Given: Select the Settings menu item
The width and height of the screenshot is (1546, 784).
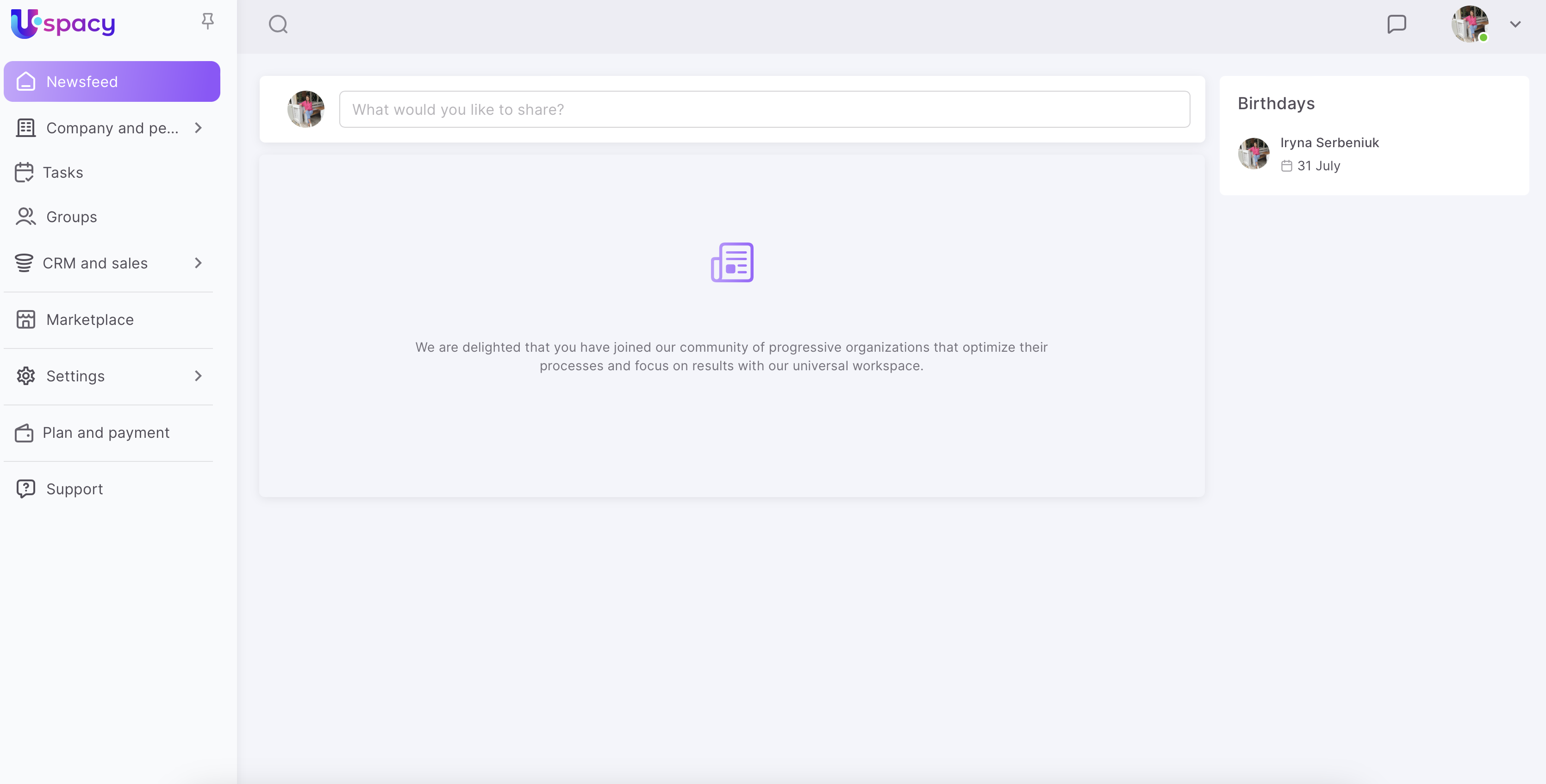Looking at the screenshot, I should 75,376.
